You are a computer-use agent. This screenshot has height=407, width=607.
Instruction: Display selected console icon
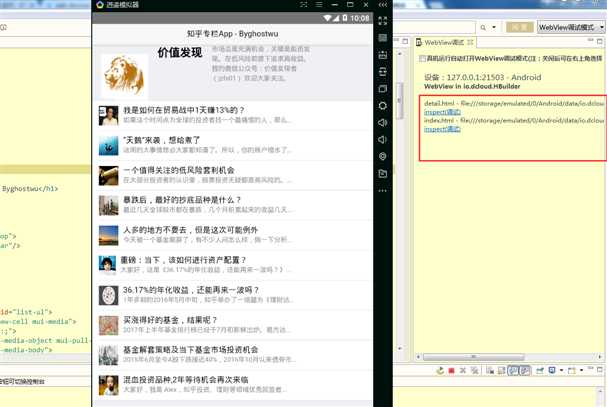click(x=552, y=371)
